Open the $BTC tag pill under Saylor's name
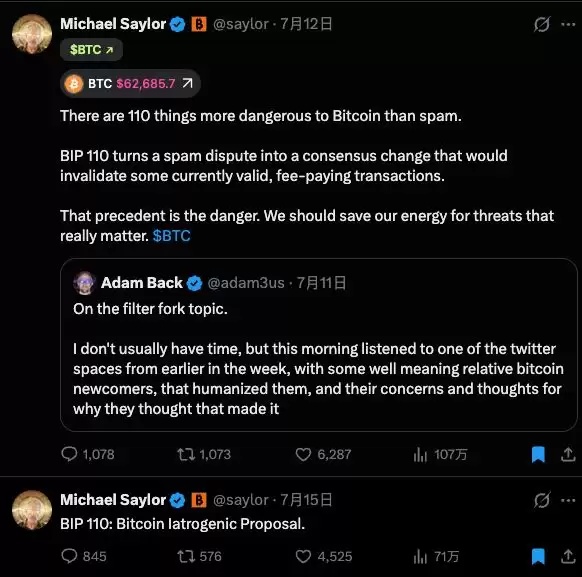The image size is (582, 577). click(x=91, y=50)
